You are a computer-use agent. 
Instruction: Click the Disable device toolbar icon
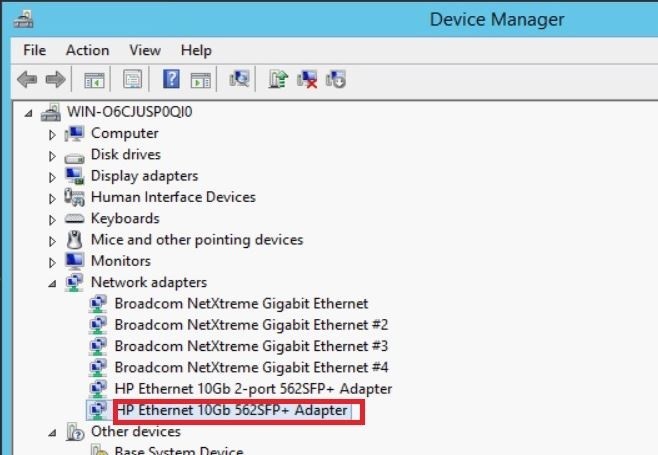pos(336,79)
